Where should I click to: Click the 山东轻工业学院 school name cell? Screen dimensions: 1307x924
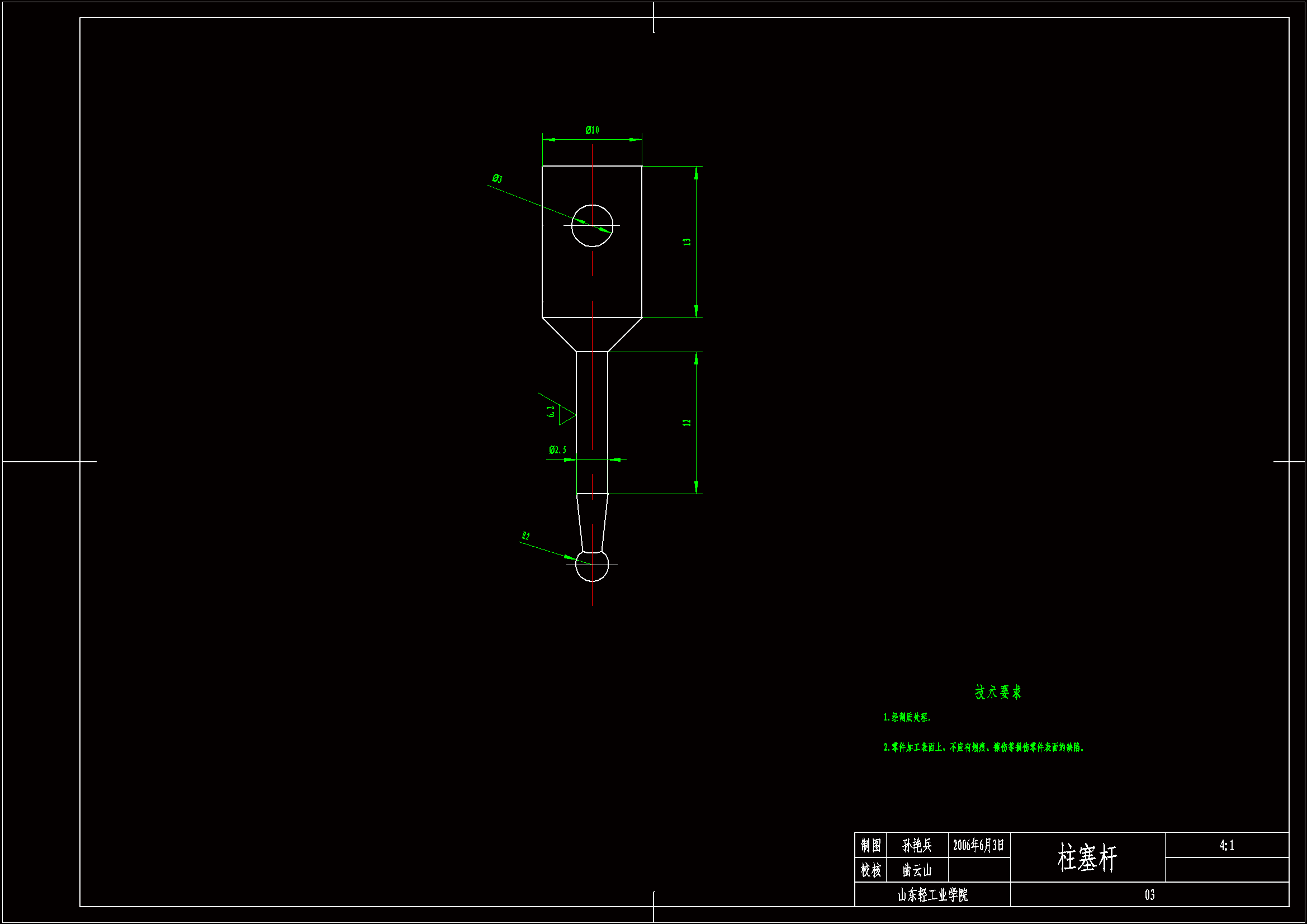click(x=932, y=895)
